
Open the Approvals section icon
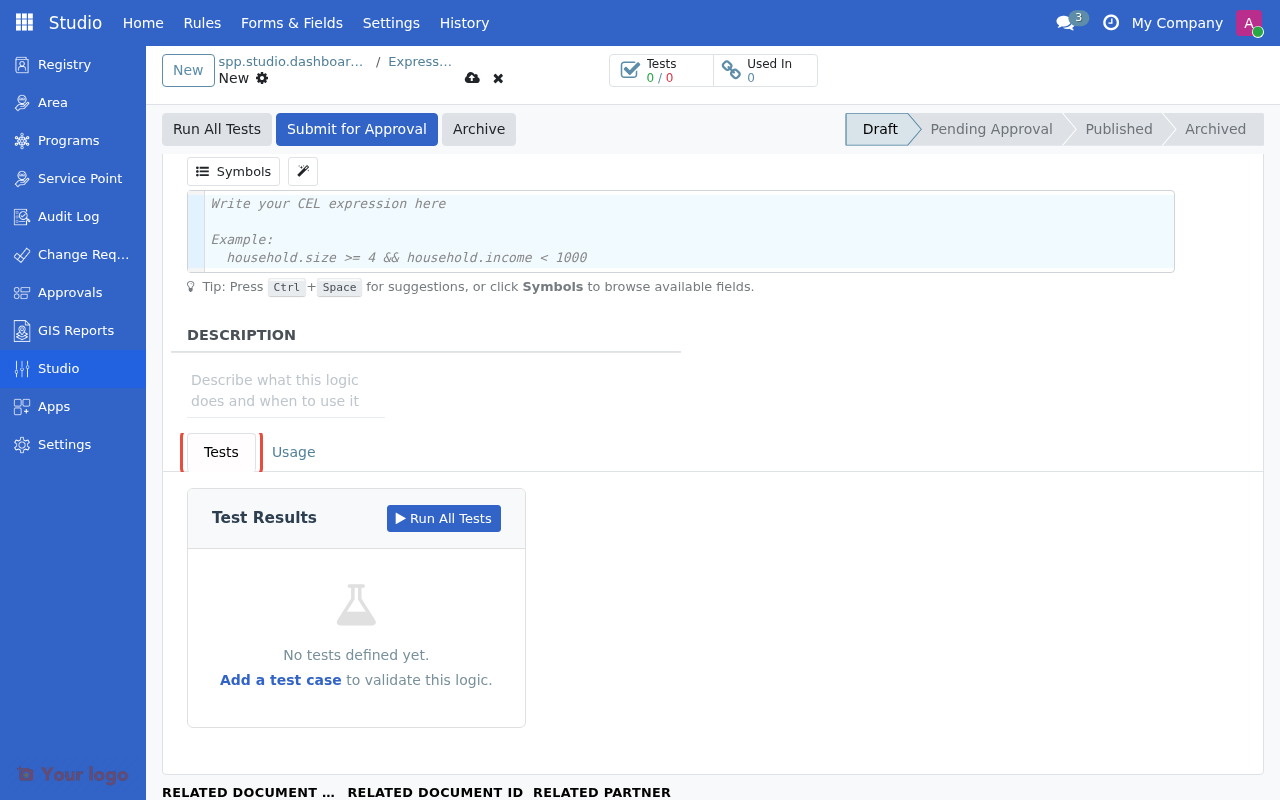point(21,292)
